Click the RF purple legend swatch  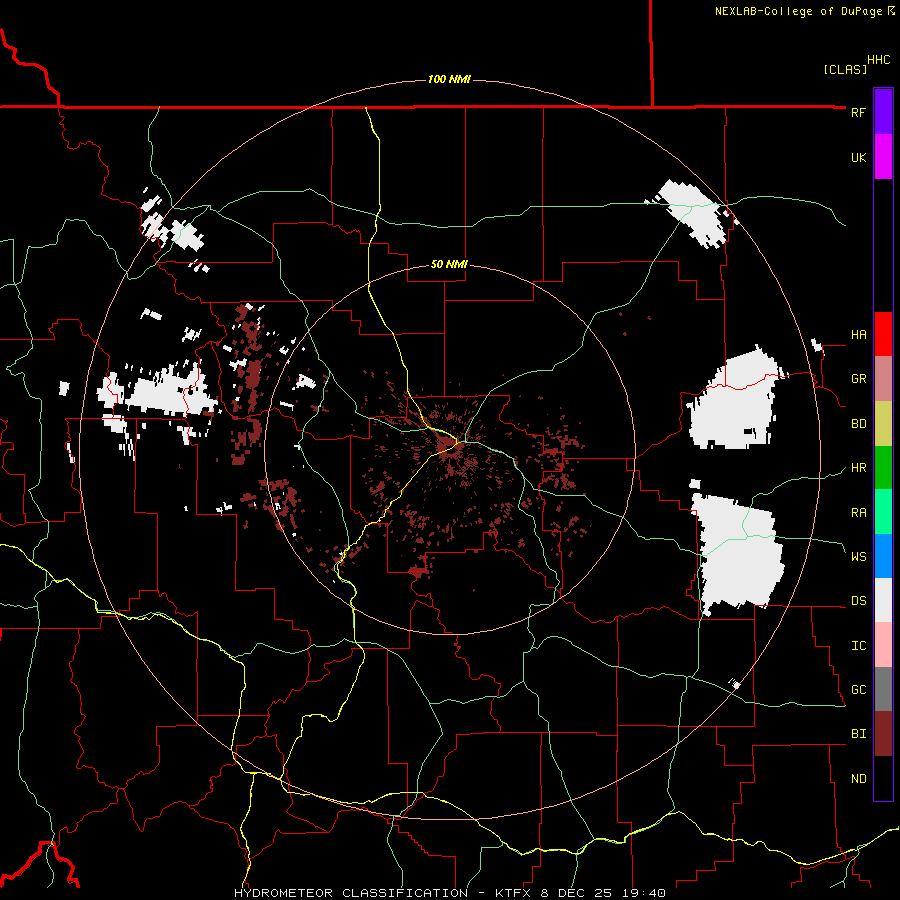pyautogui.click(x=883, y=112)
